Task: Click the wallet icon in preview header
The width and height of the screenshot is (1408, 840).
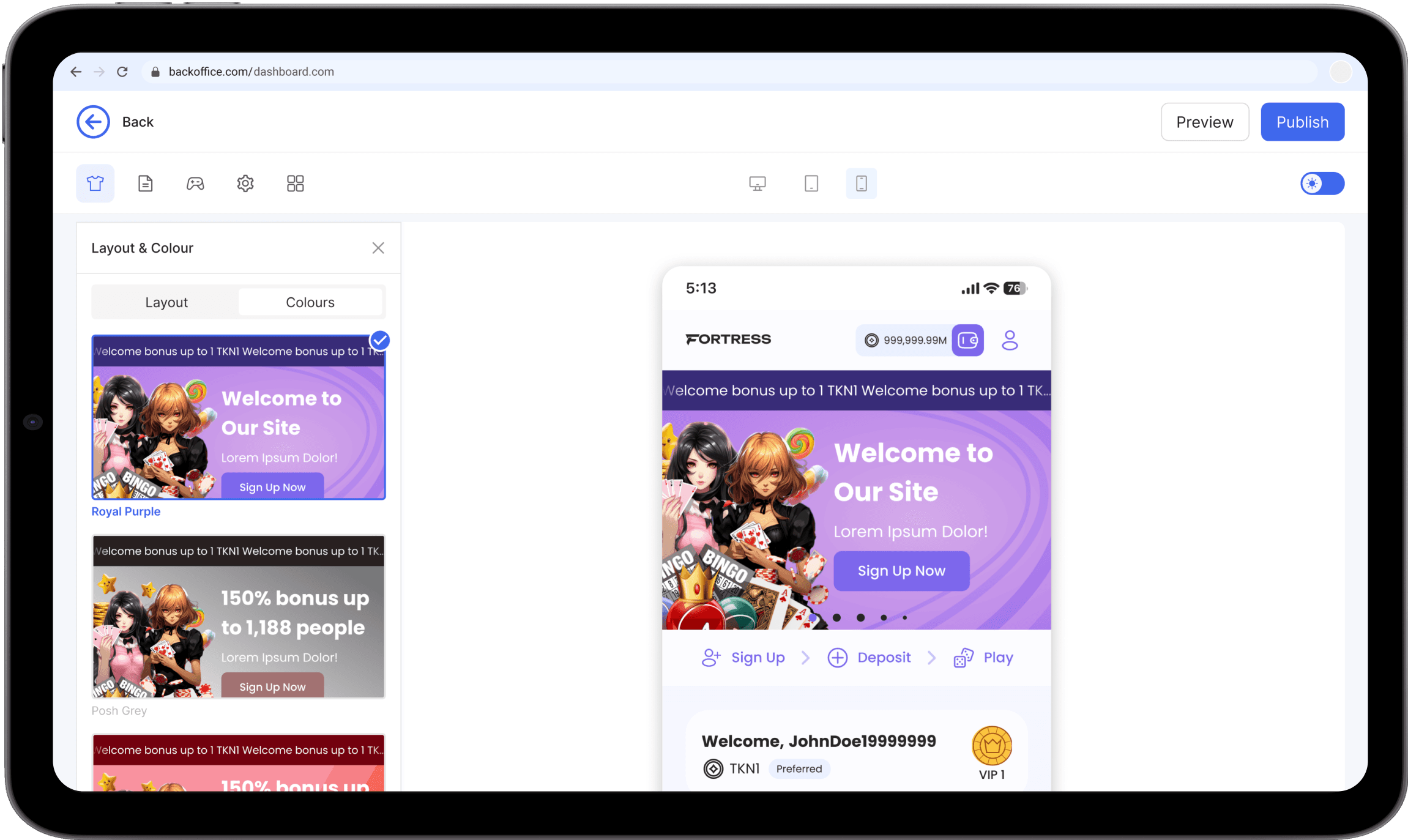Action: [967, 340]
